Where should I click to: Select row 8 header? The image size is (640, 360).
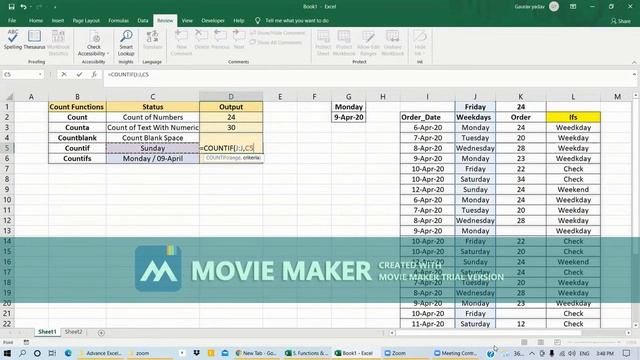point(7,179)
